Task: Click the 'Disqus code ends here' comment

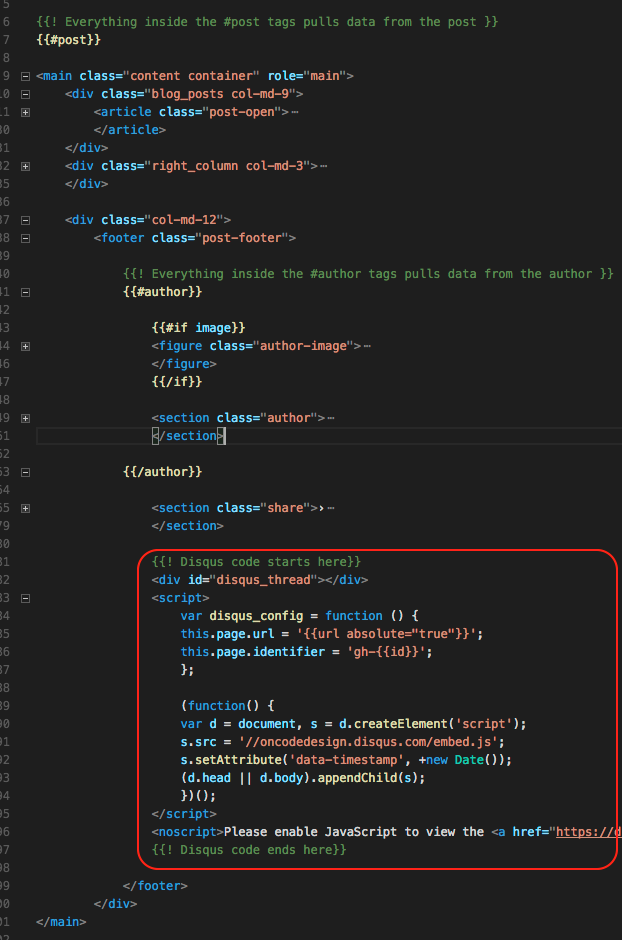Action: [249, 849]
